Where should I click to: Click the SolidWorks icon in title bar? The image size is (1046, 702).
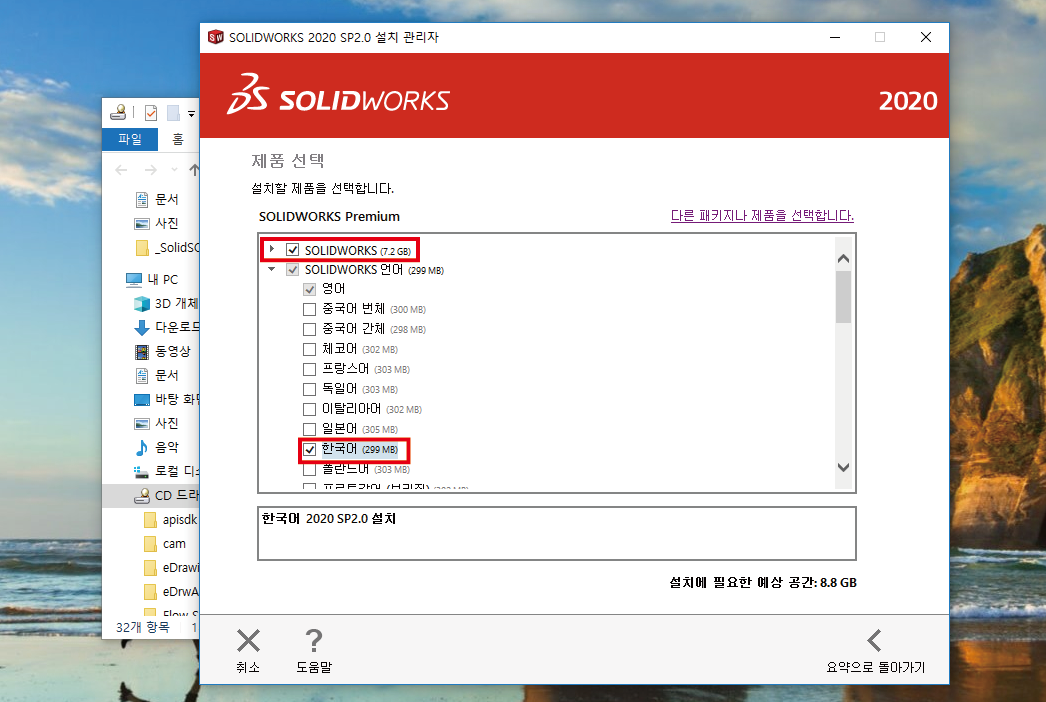coord(215,37)
